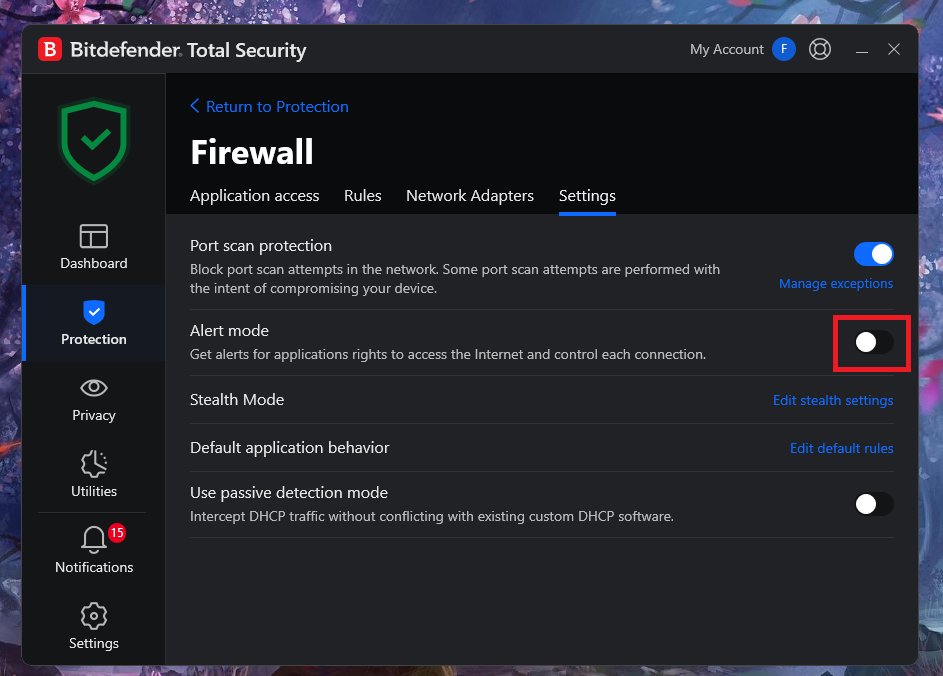The width and height of the screenshot is (943, 676).
Task: Click the Use passive detection mode heading
Action: click(289, 493)
